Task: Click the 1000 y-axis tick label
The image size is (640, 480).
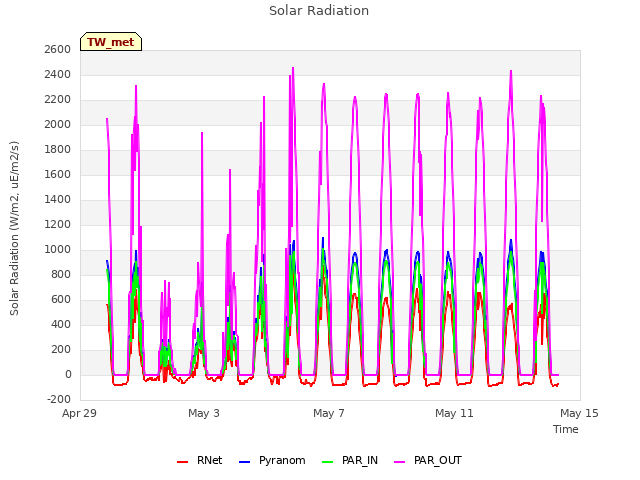Action: 58,249
